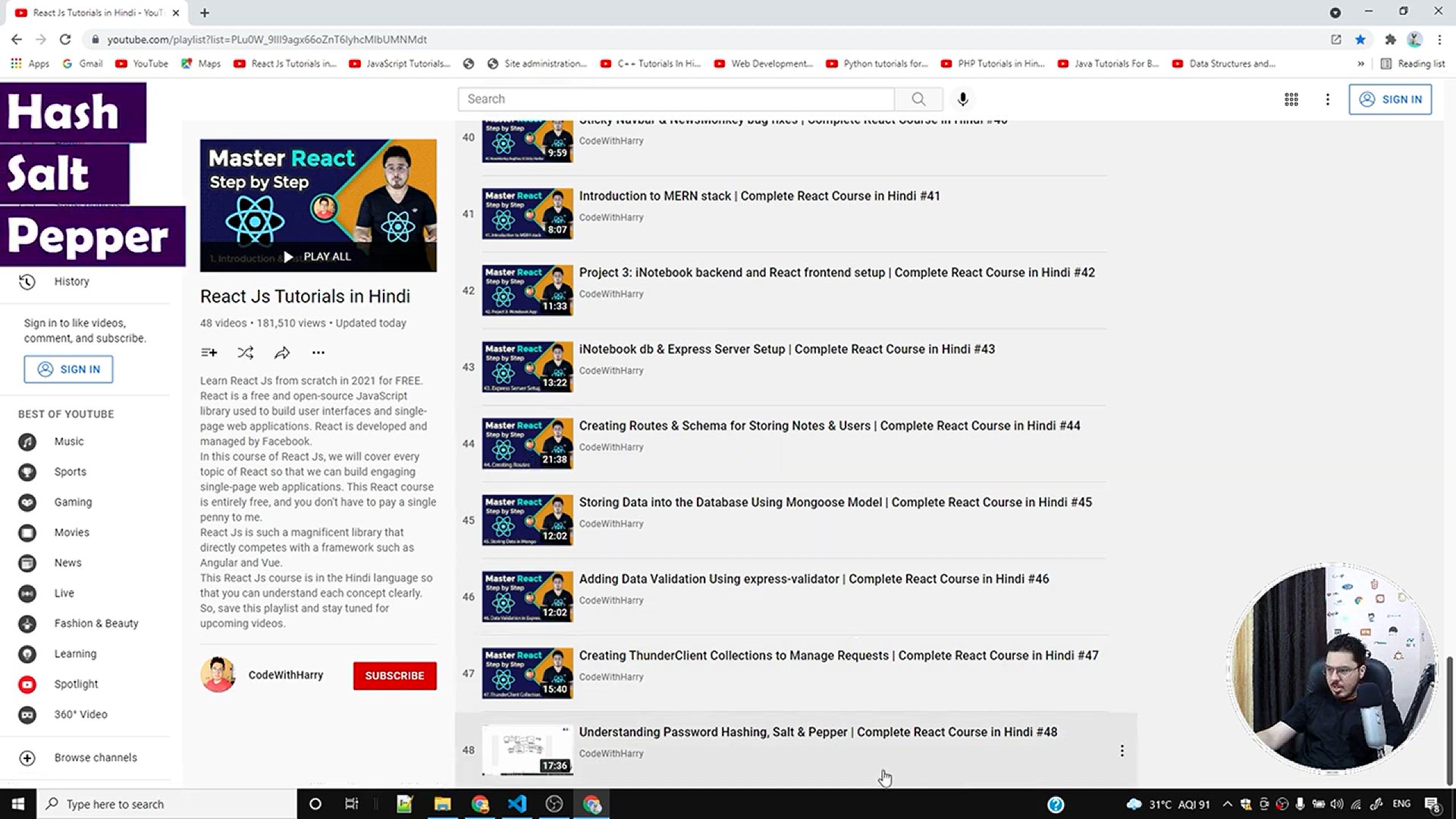The height and width of the screenshot is (819, 1456).
Task: Click the top-right SIGN IN button
Action: [x=1390, y=99]
